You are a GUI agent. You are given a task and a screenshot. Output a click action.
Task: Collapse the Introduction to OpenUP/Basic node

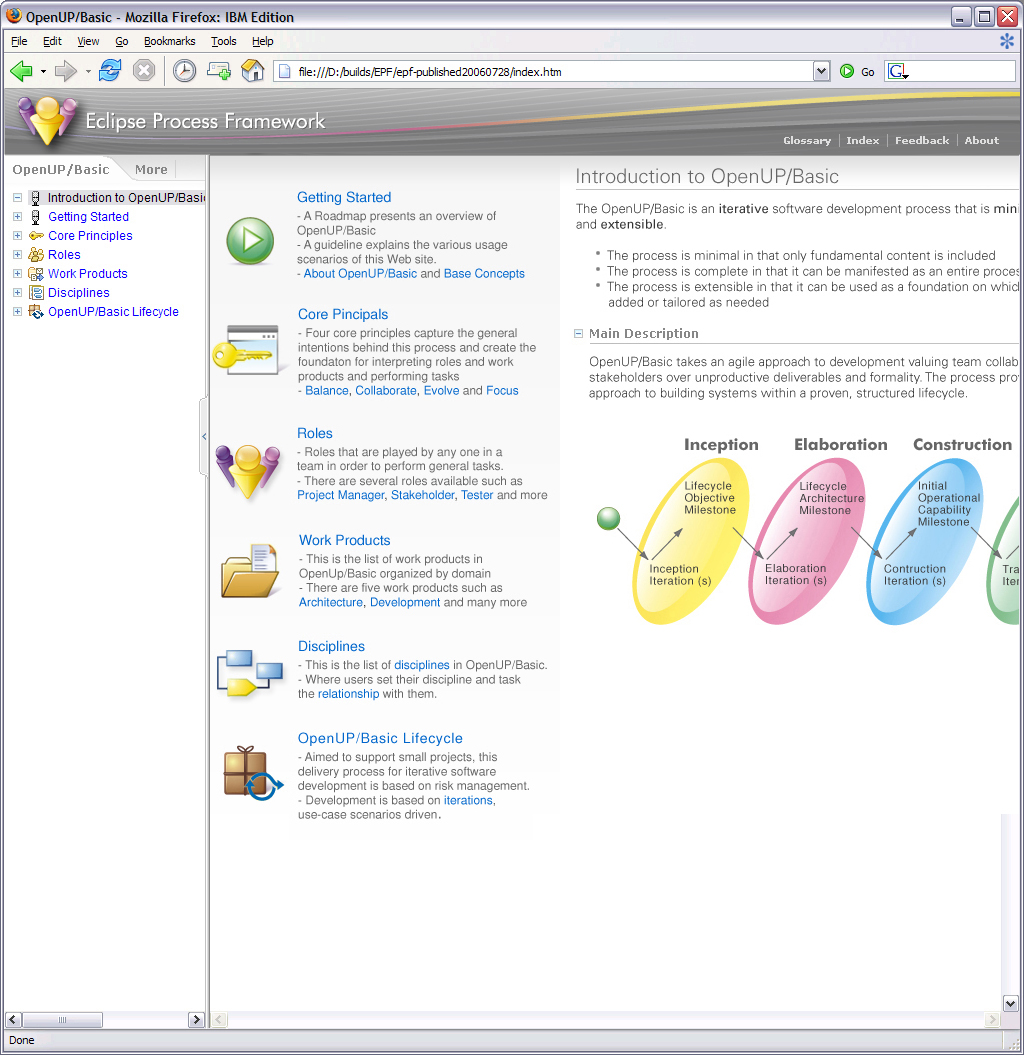[x=18, y=198]
